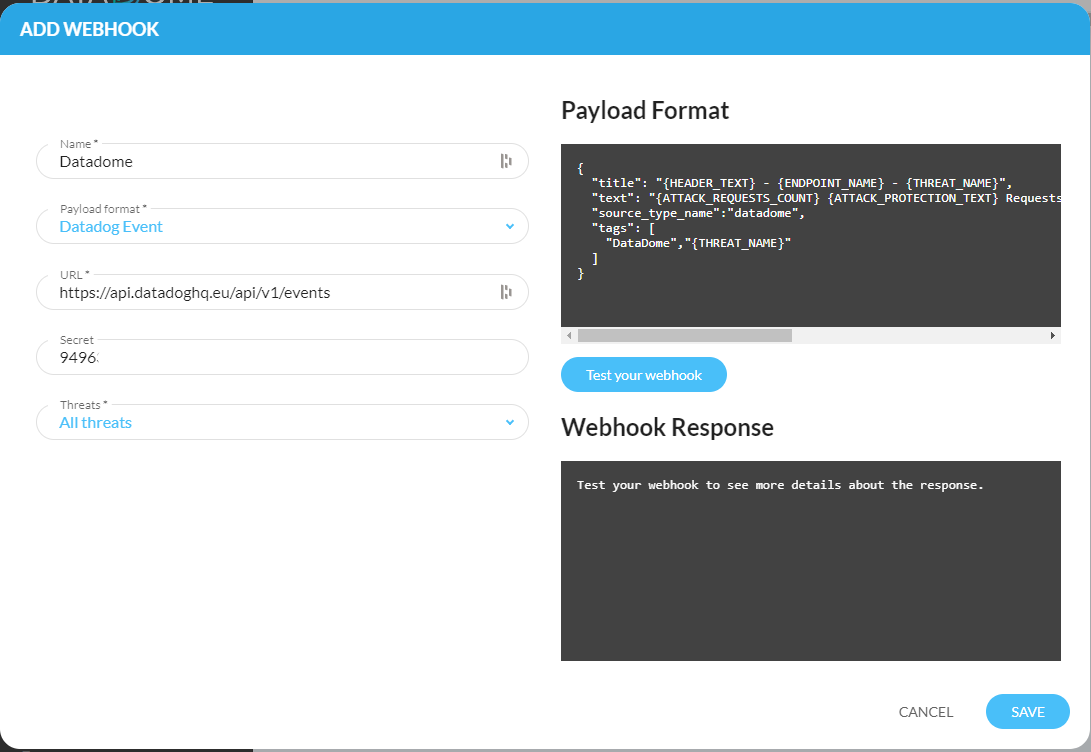Click the "source_type_name" line in payload

(x=698, y=213)
